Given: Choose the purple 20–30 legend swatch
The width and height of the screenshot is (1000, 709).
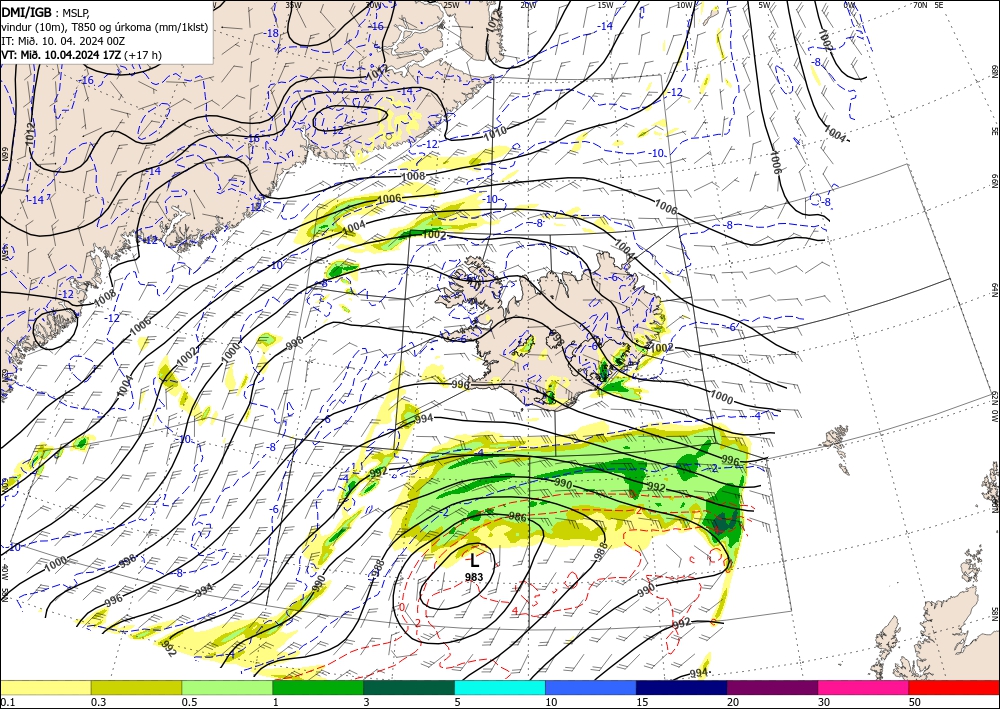Looking at the screenshot, I should point(772,687).
